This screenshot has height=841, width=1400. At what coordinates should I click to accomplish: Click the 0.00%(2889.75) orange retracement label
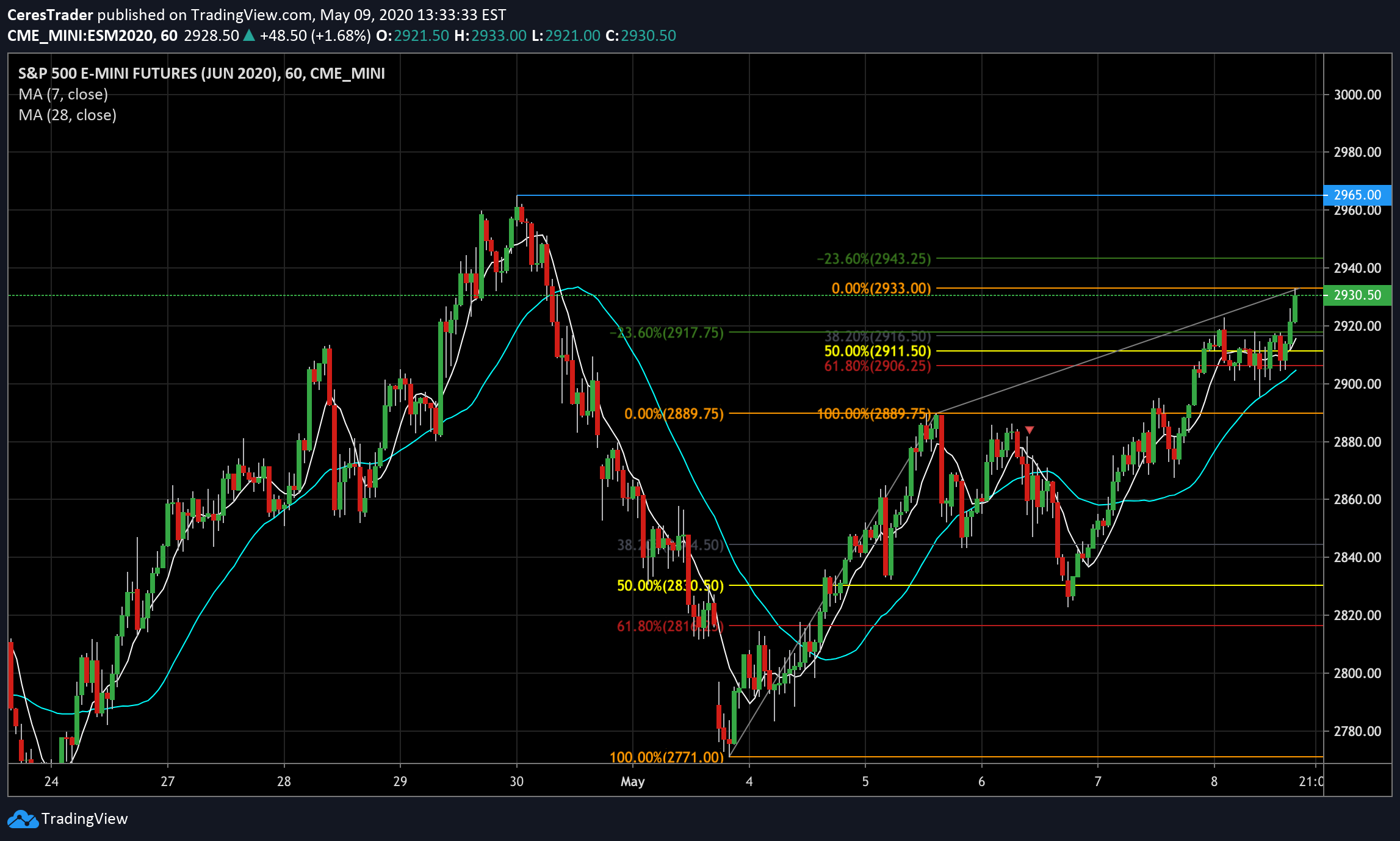click(673, 414)
